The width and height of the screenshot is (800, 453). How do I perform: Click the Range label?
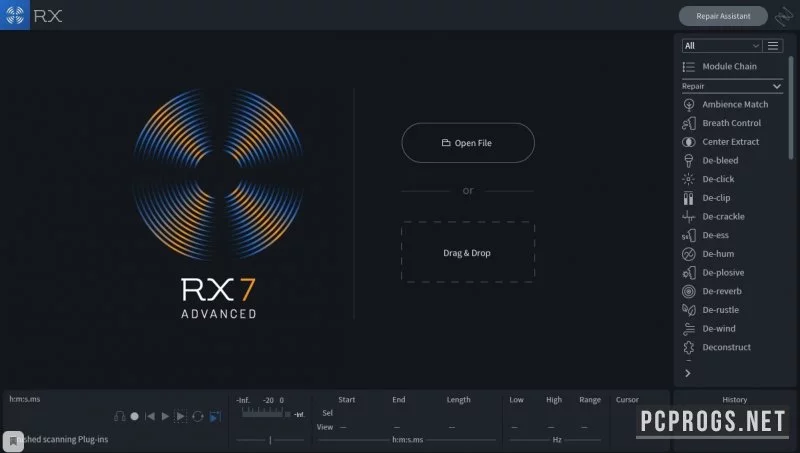pyautogui.click(x=590, y=399)
